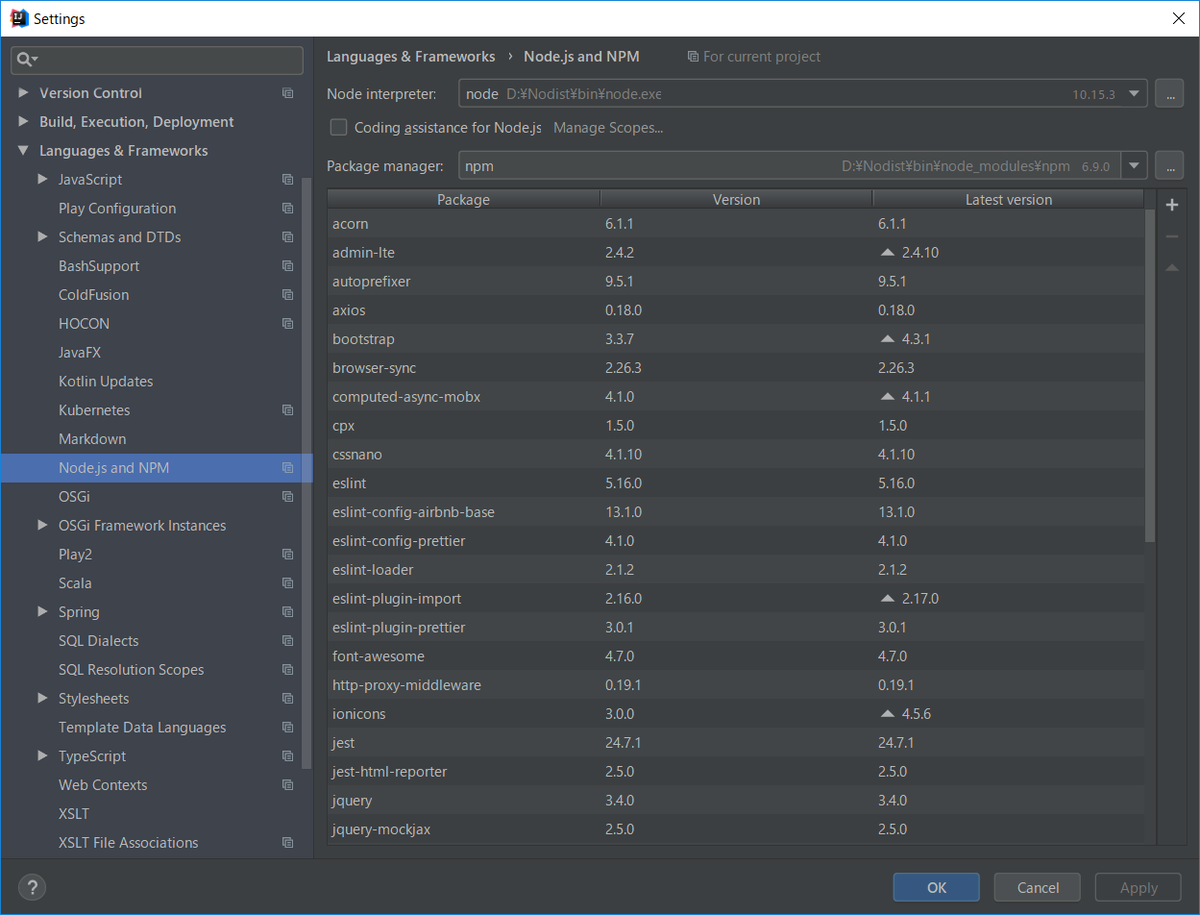Click the project copy icon beside Play2
This screenshot has width=1200, height=915.
click(288, 554)
